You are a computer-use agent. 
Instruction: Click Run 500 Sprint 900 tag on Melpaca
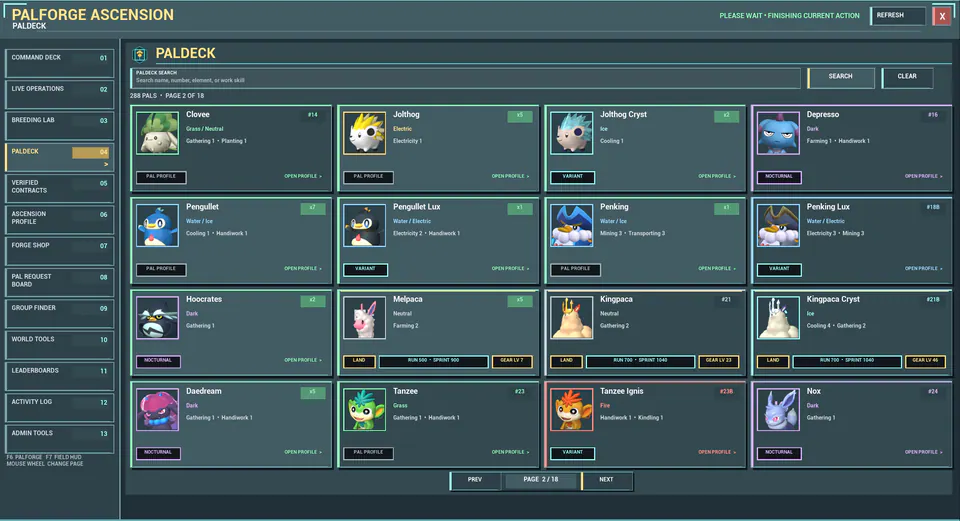pyautogui.click(x=433, y=361)
